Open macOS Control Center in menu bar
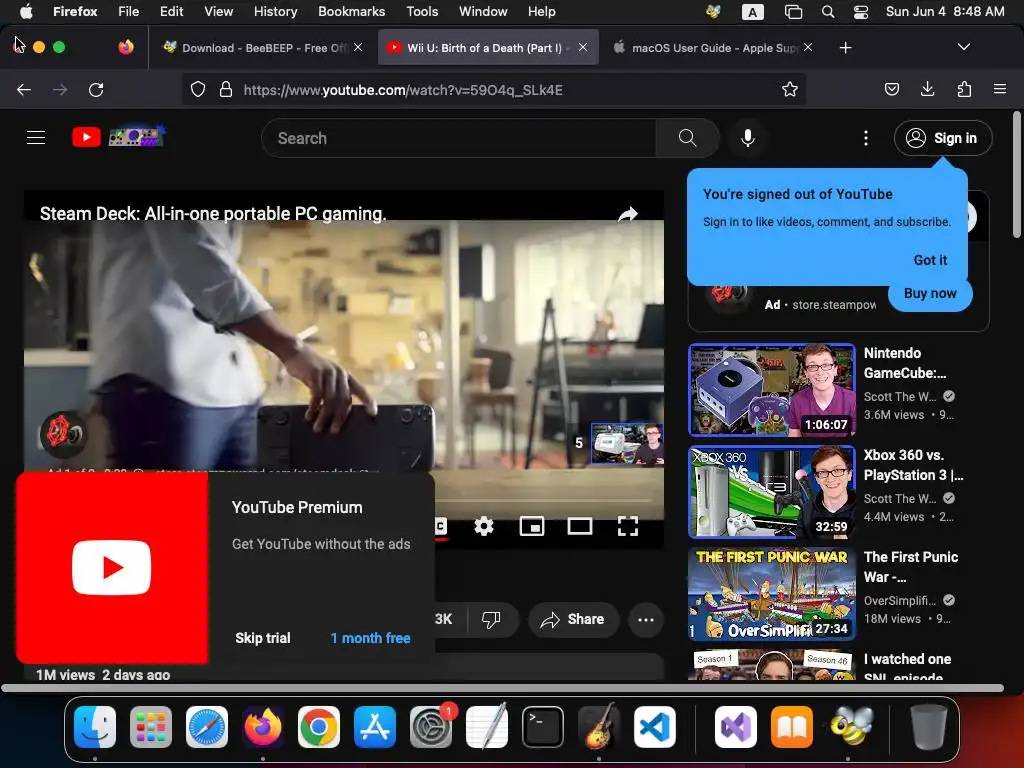1024x768 pixels. coord(861,12)
